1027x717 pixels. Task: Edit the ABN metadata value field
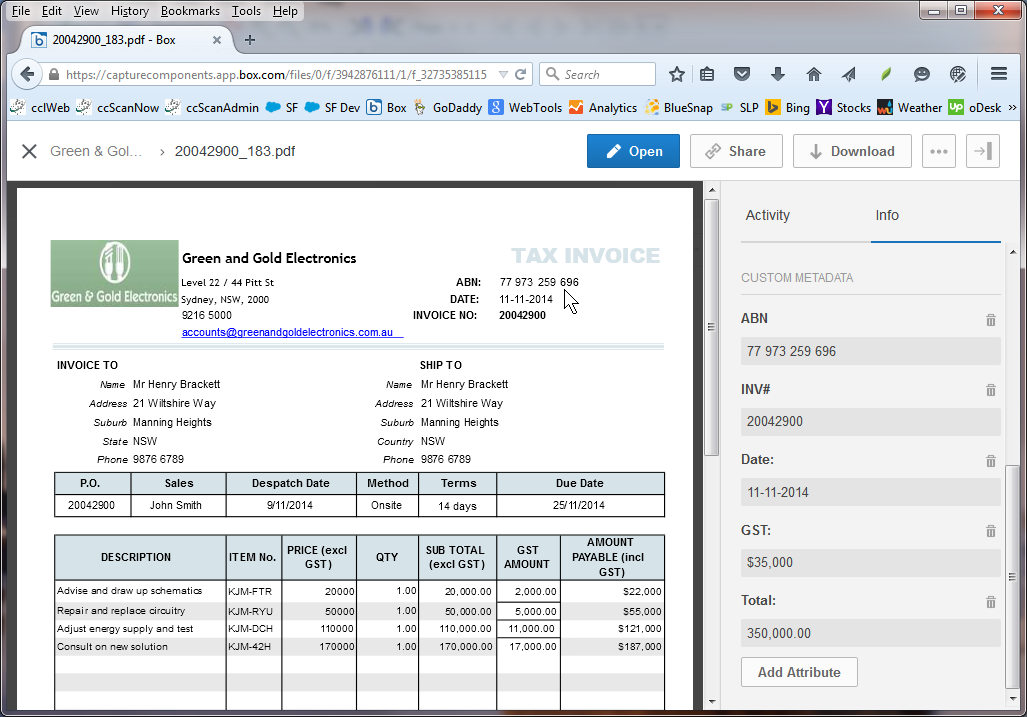pyautogui.click(x=870, y=351)
